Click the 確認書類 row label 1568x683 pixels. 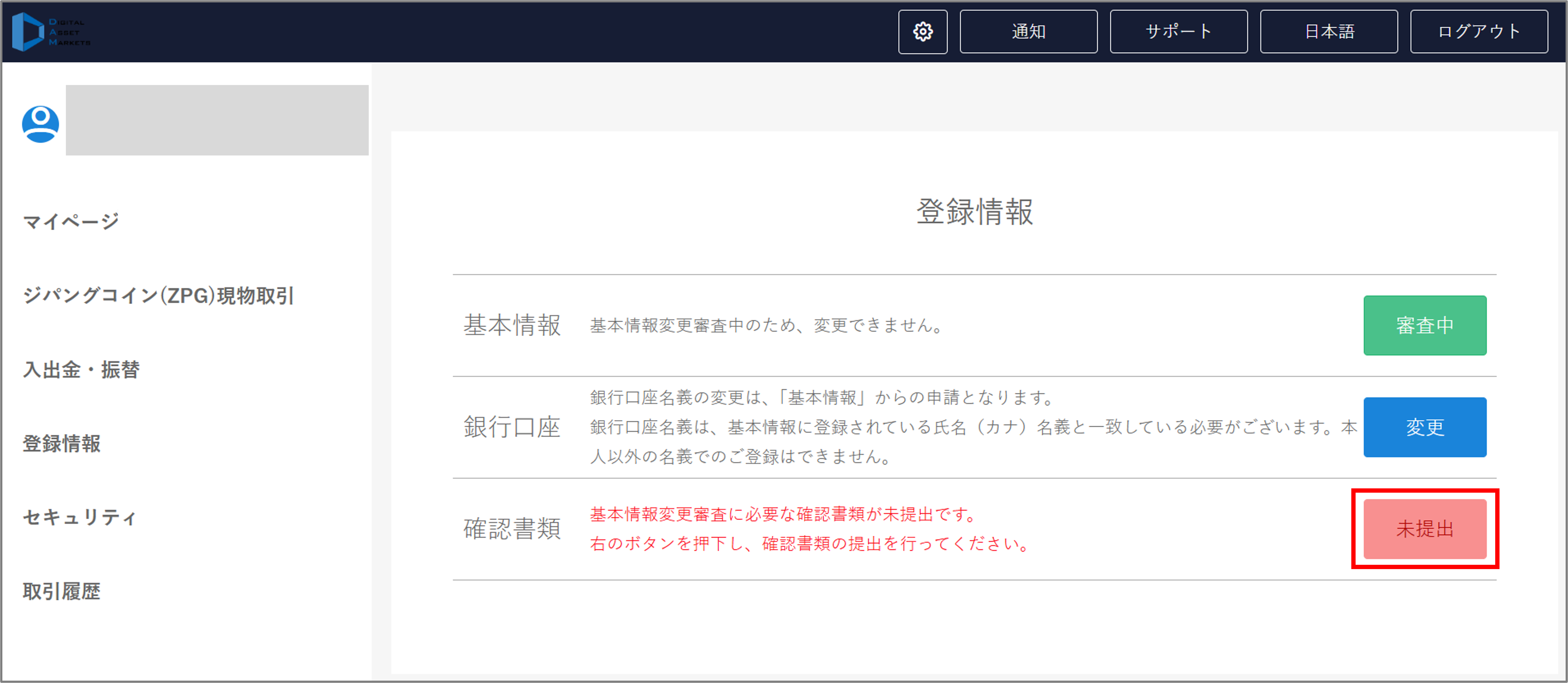[x=512, y=529]
